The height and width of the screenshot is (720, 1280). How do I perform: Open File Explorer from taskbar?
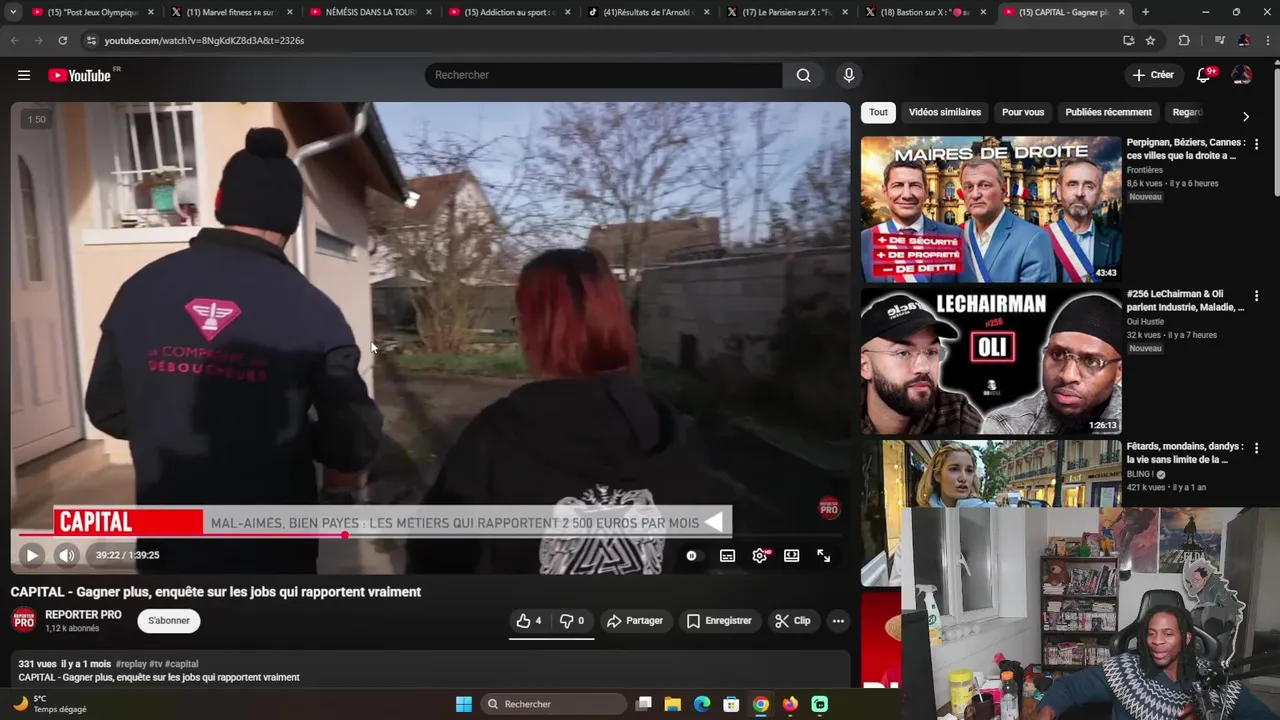click(x=673, y=704)
